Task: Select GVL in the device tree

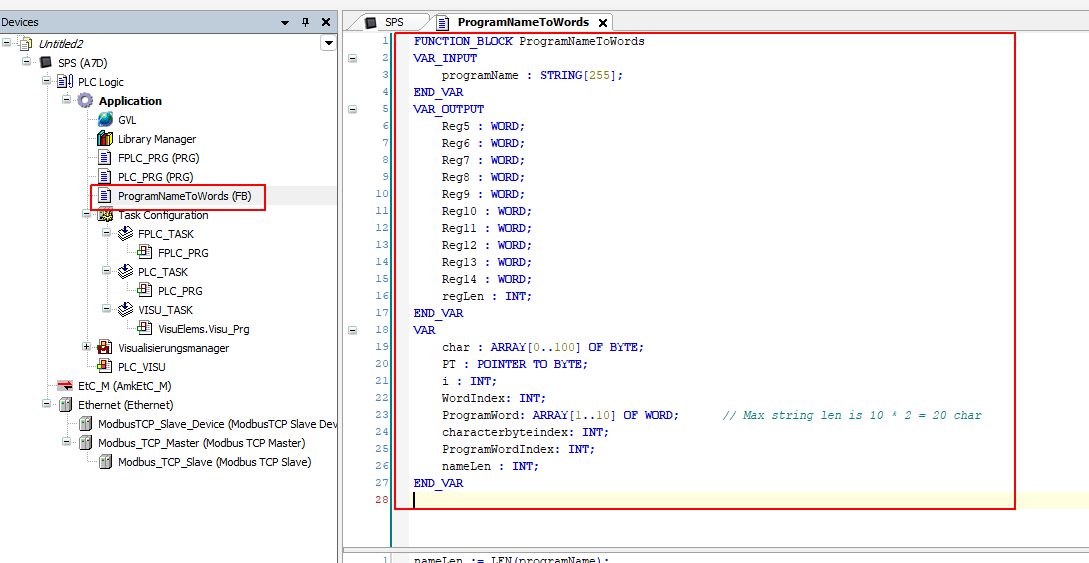Action: pyautogui.click(x=127, y=120)
